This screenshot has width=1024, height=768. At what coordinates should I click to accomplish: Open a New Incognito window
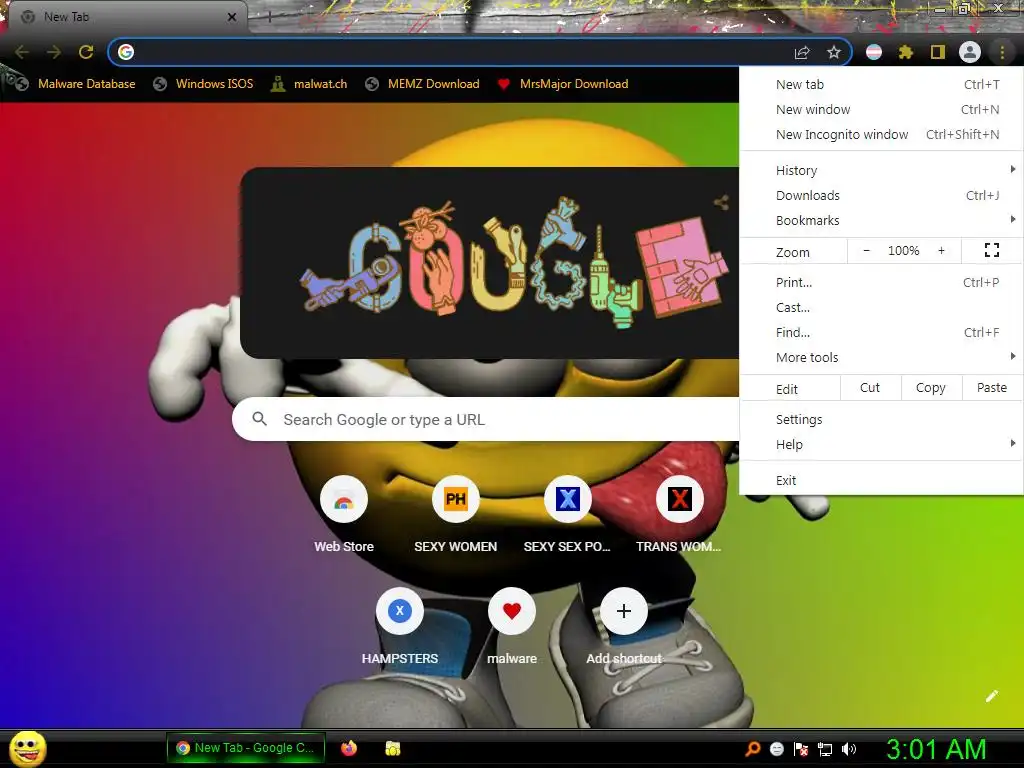(x=881, y=135)
